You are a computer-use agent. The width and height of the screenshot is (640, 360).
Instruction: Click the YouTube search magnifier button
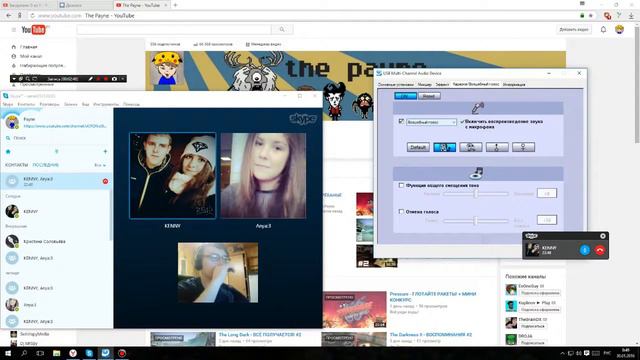click(282, 29)
